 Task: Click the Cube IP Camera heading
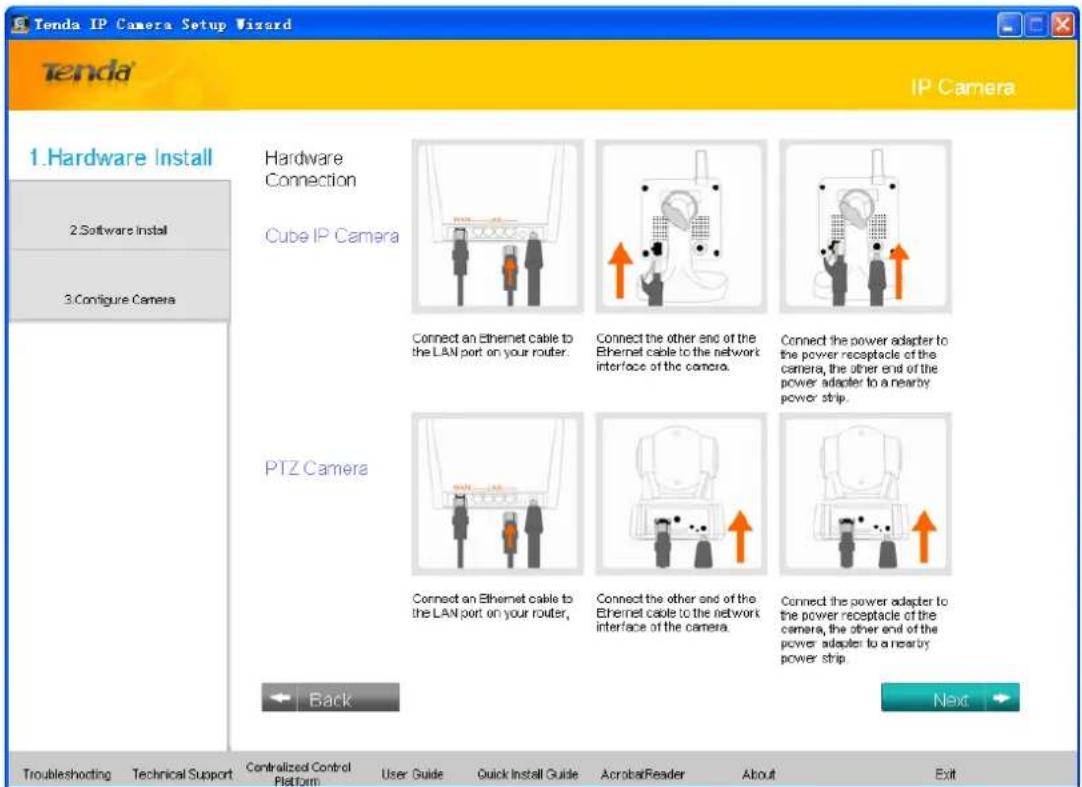[332, 235]
